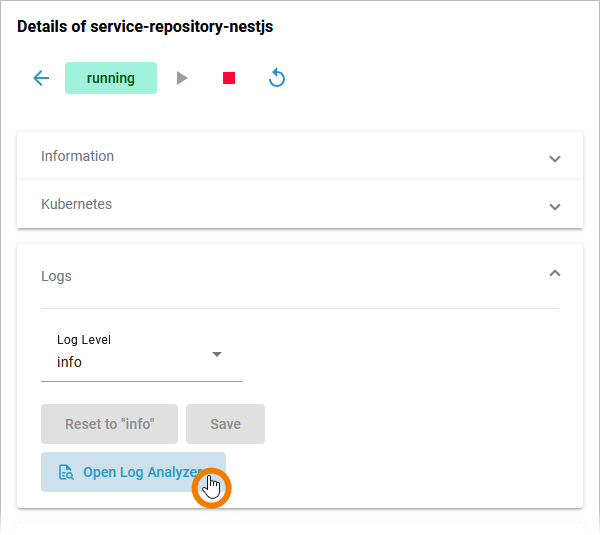This screenshot has width=600, height=535.
Task: Start the service with the play icon
Action: point(182,78)
